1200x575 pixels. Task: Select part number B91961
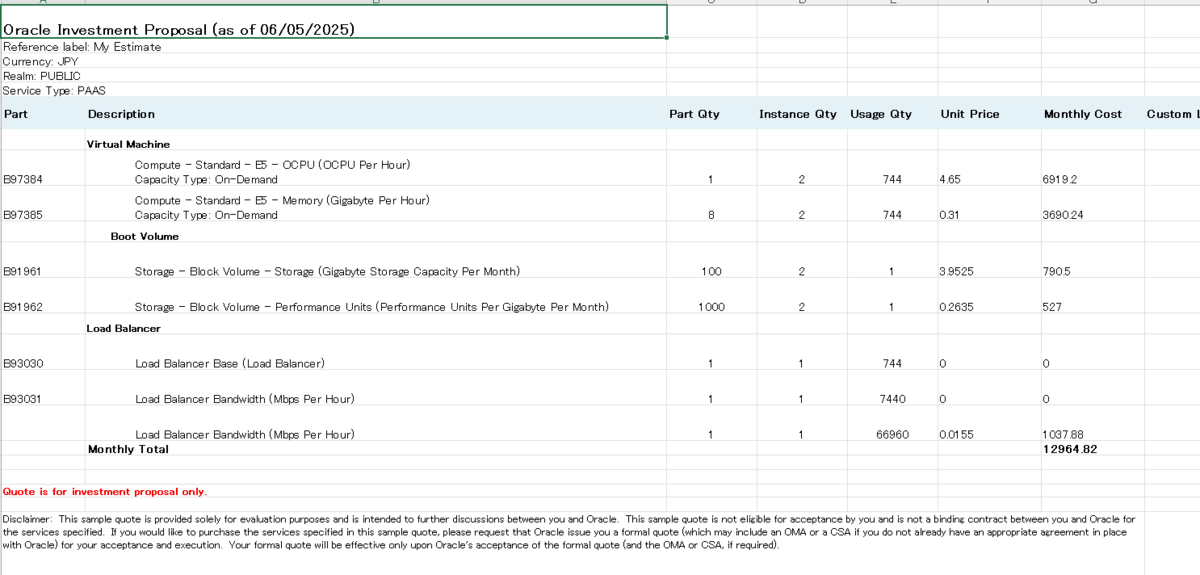23,271
